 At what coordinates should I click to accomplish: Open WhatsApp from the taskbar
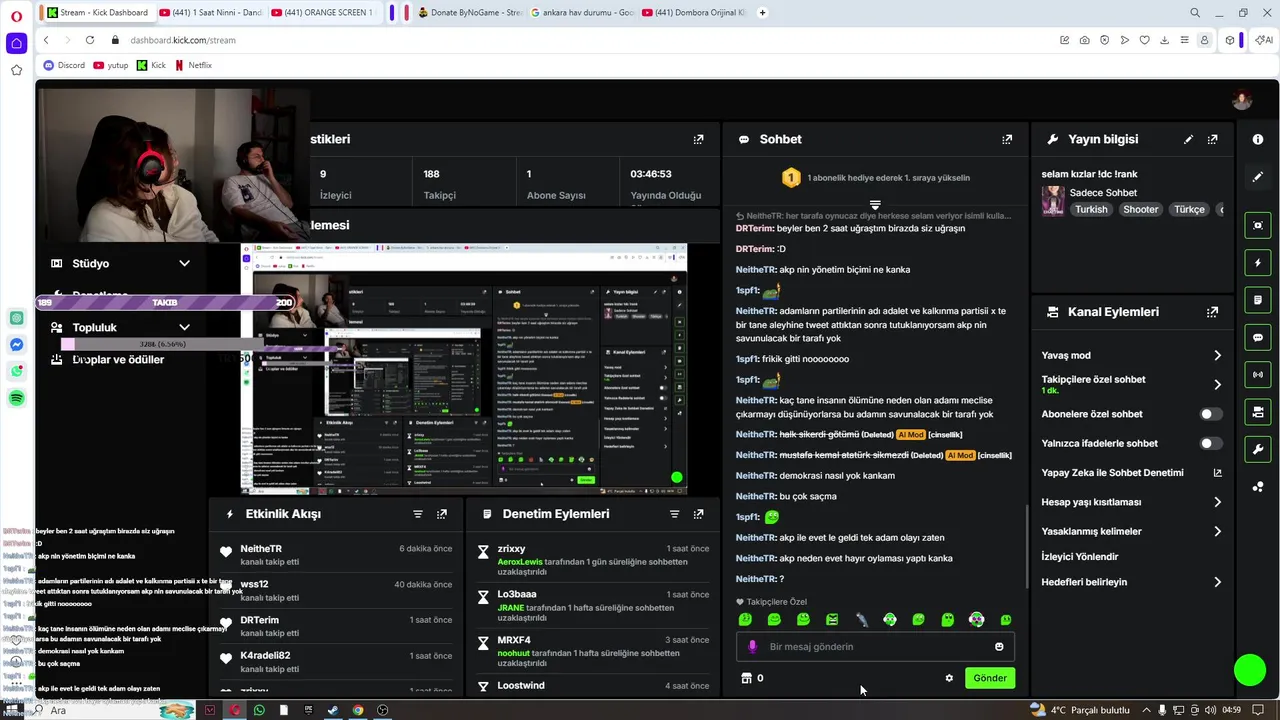coord(259,710)
